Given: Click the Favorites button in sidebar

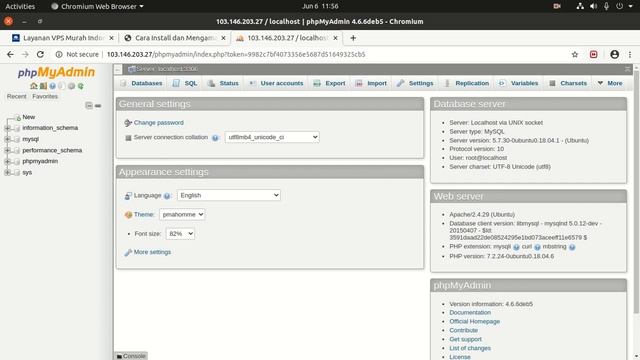Looking at the screenshot, I should coord(45,96).
